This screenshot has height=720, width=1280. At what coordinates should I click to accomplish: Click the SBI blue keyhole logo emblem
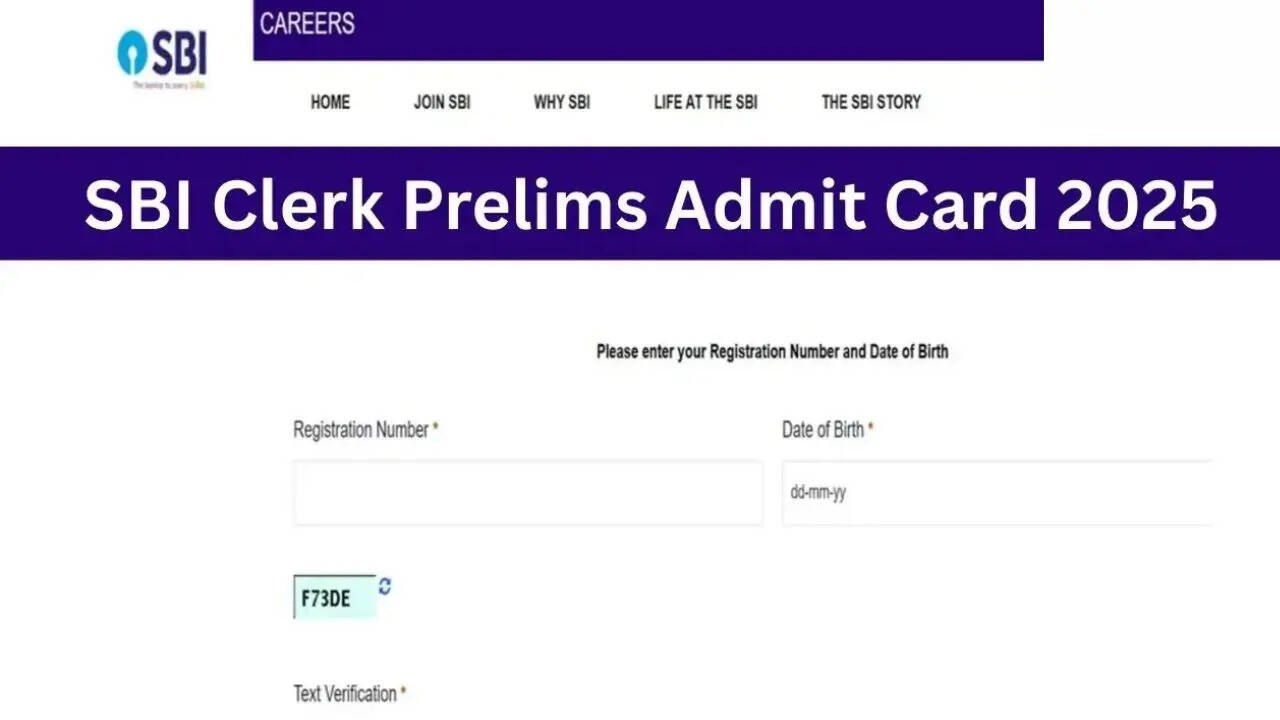(133, 52)
